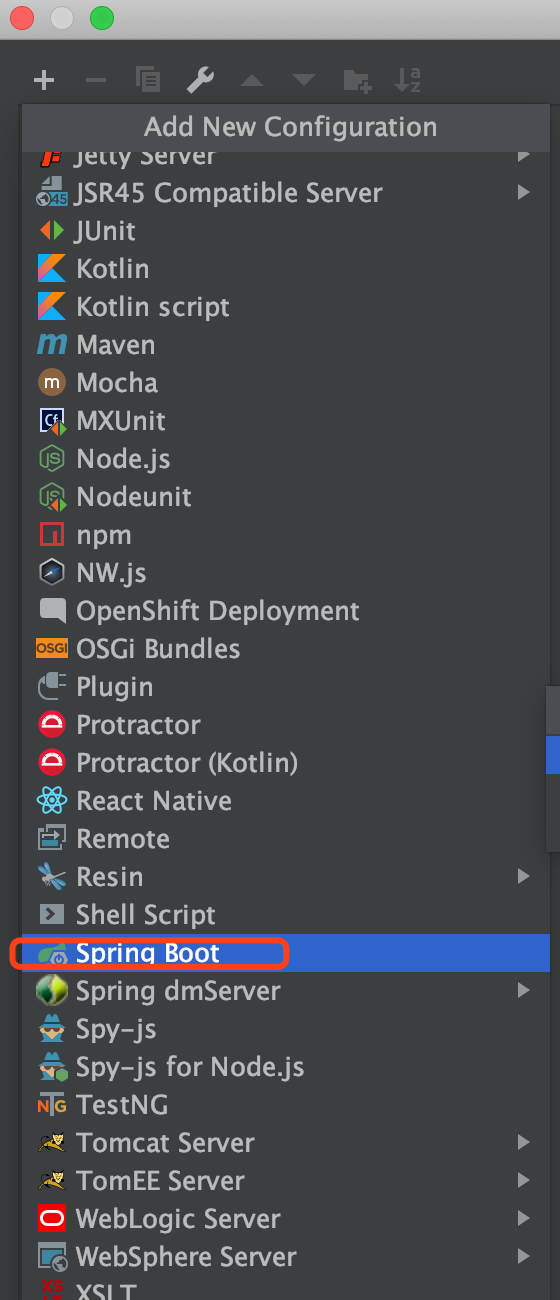Screen dimensions: 560x1300
Task: Choose the Spy-js for Node.js entry
Action: [x=286, y=1067]
